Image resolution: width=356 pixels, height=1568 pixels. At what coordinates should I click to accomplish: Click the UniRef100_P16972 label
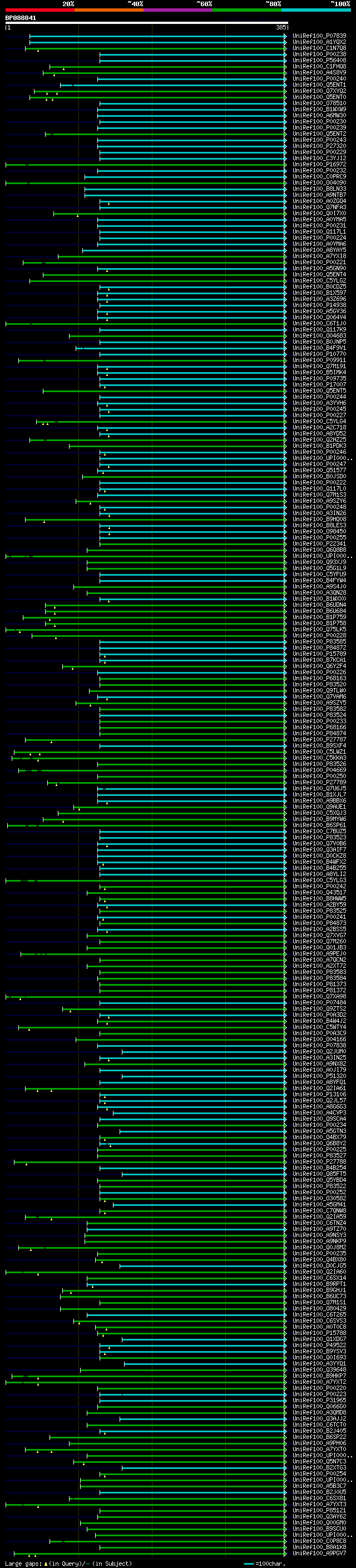[319, 164]
